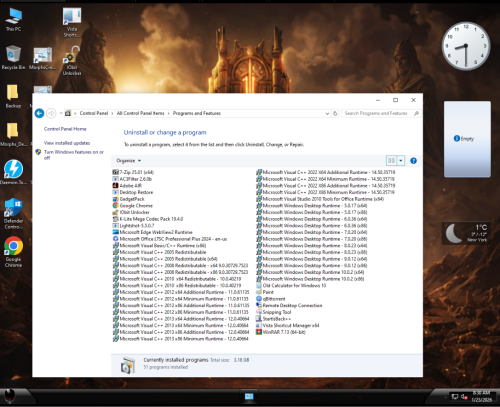Select the IObit Unlocker entry icon in programs list
This screenshot has width=500, height=407.
(116, 212)
